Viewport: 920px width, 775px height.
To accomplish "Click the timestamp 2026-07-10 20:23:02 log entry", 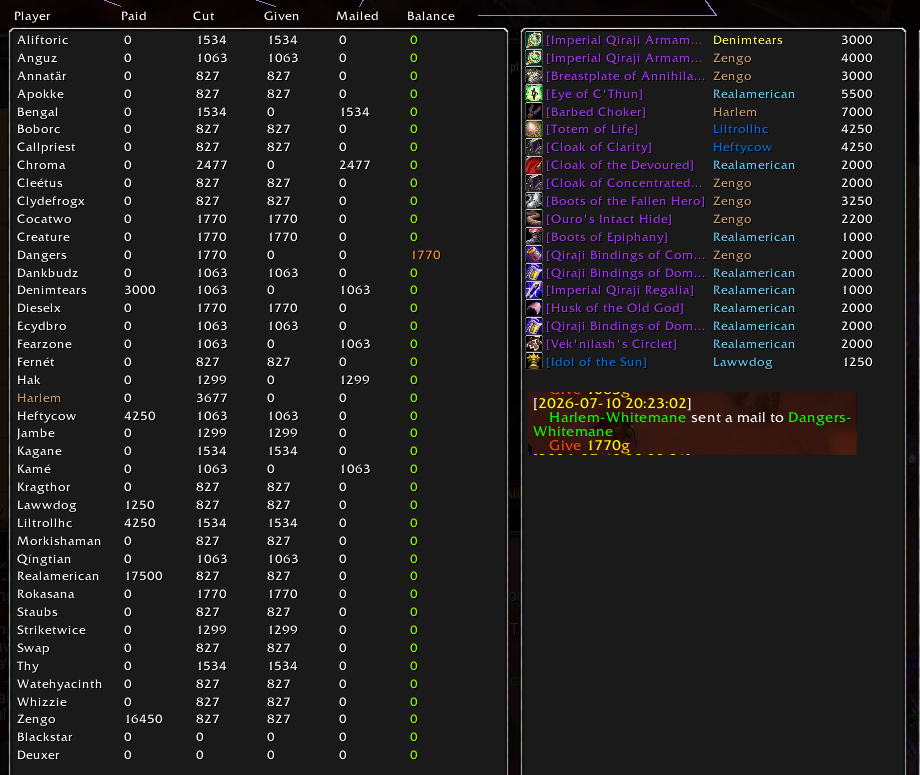I will pos(612,404).
